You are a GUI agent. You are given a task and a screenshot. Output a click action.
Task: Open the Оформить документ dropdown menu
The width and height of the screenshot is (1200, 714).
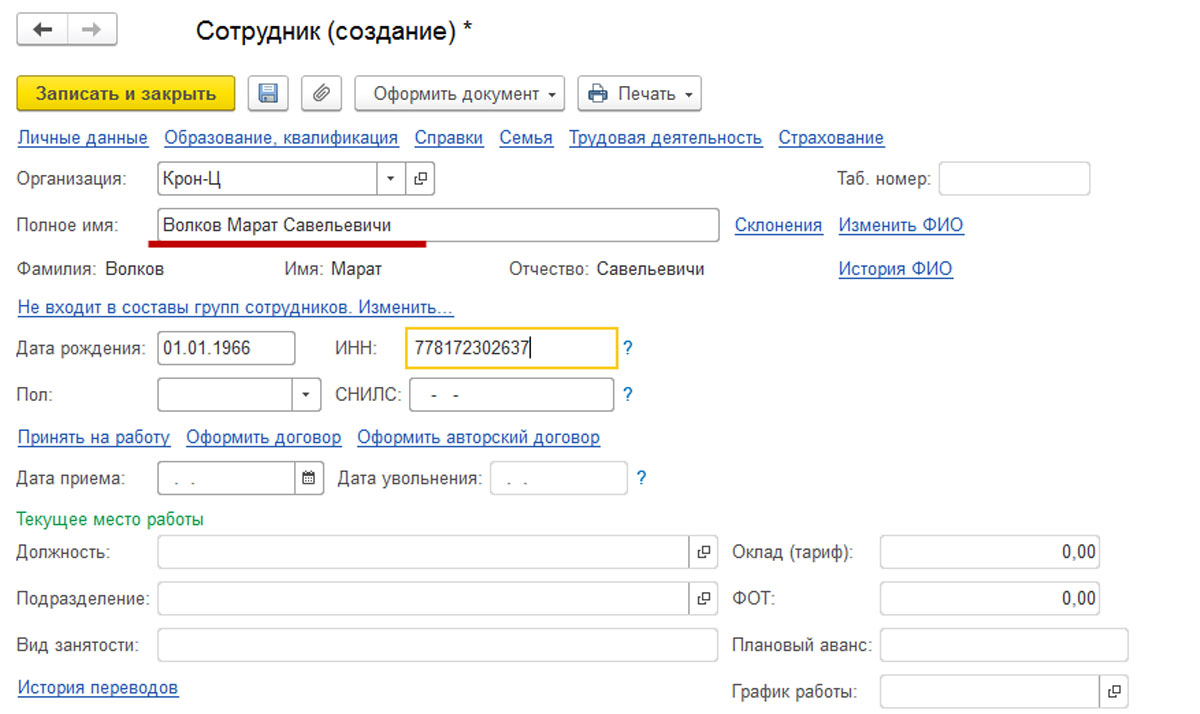coord(460,94)
